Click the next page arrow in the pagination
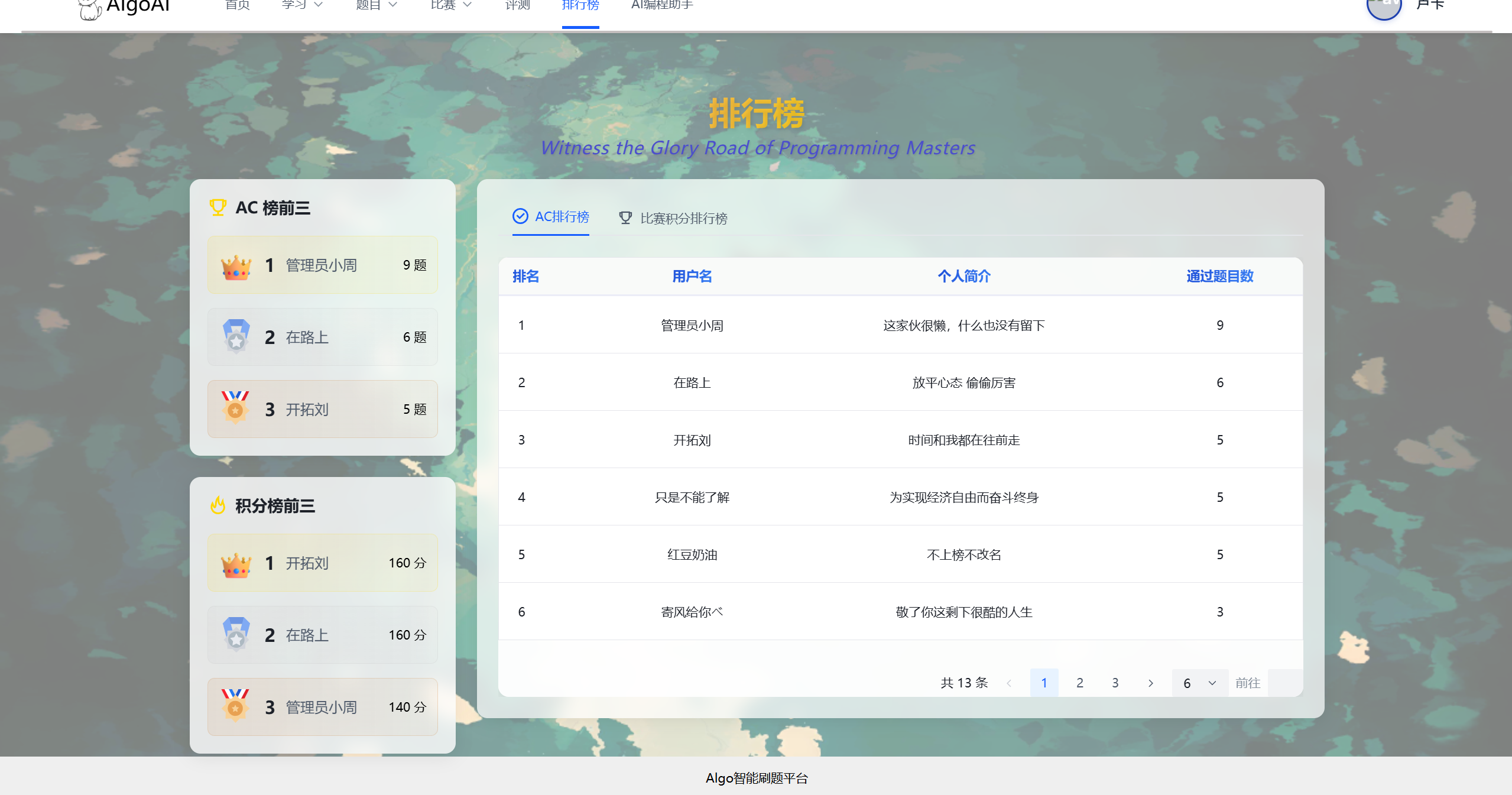Image resolution: width=1512 pixels, height=795 pixels. pyautogui.click(x=1150, y=683)
